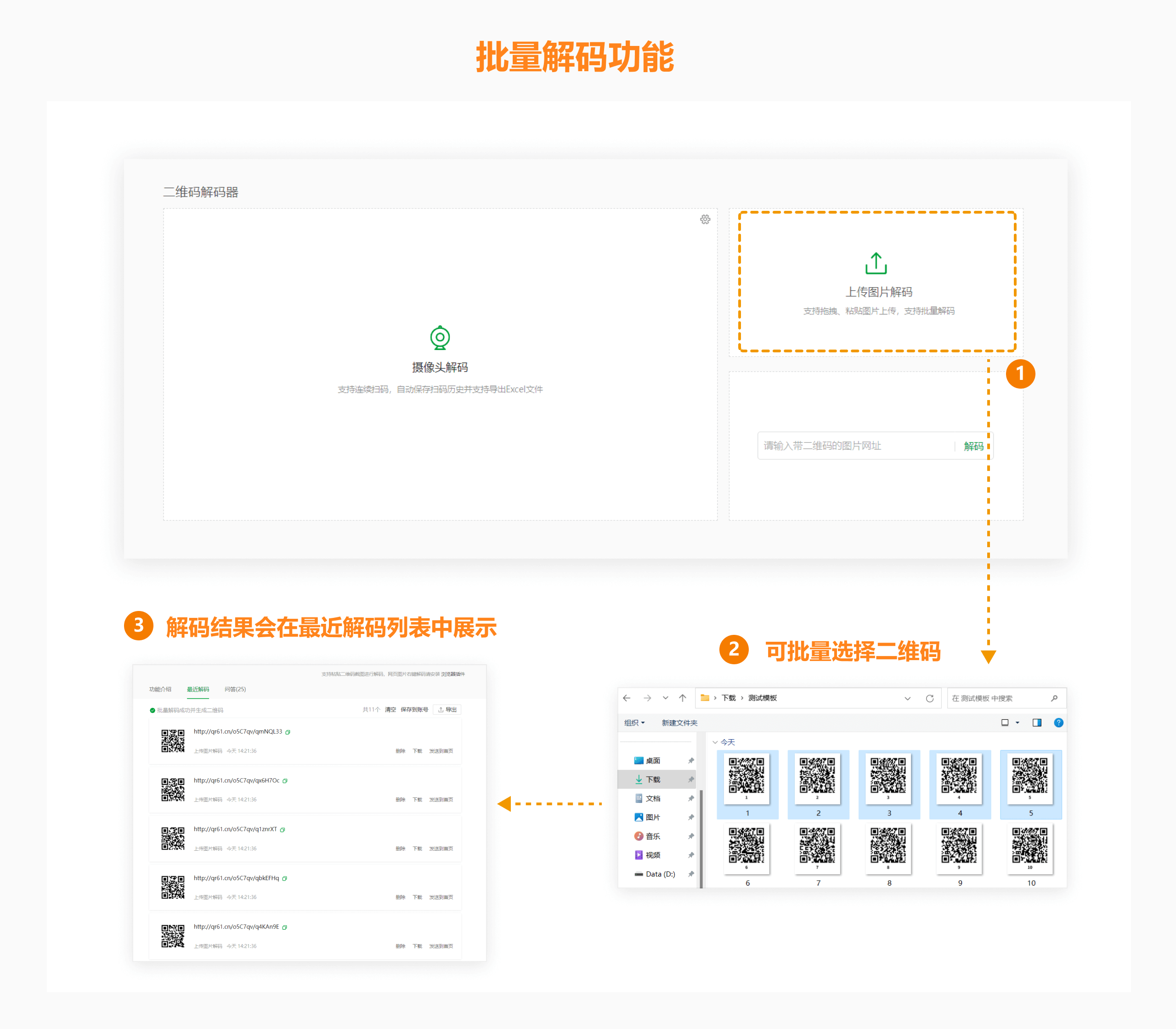Click the QR thumbnail for qbkEFHq
Screen dimensions: 1176x1029
coord(173,887)
